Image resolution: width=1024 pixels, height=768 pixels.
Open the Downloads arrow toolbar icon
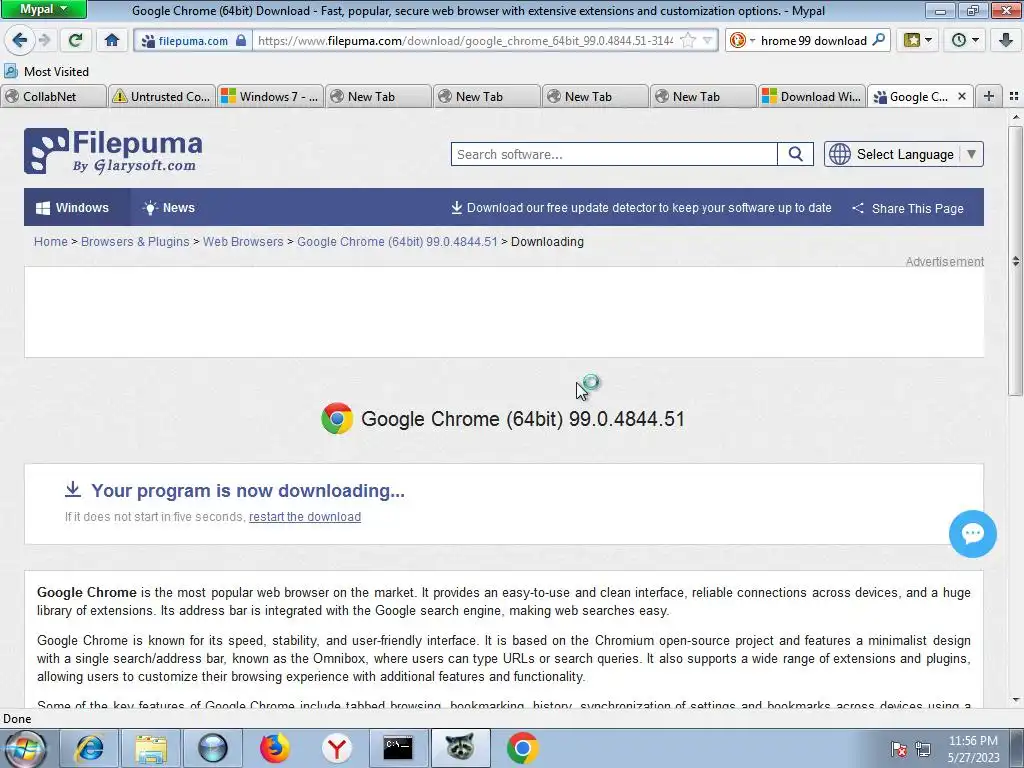click(x=1006, y=40)
